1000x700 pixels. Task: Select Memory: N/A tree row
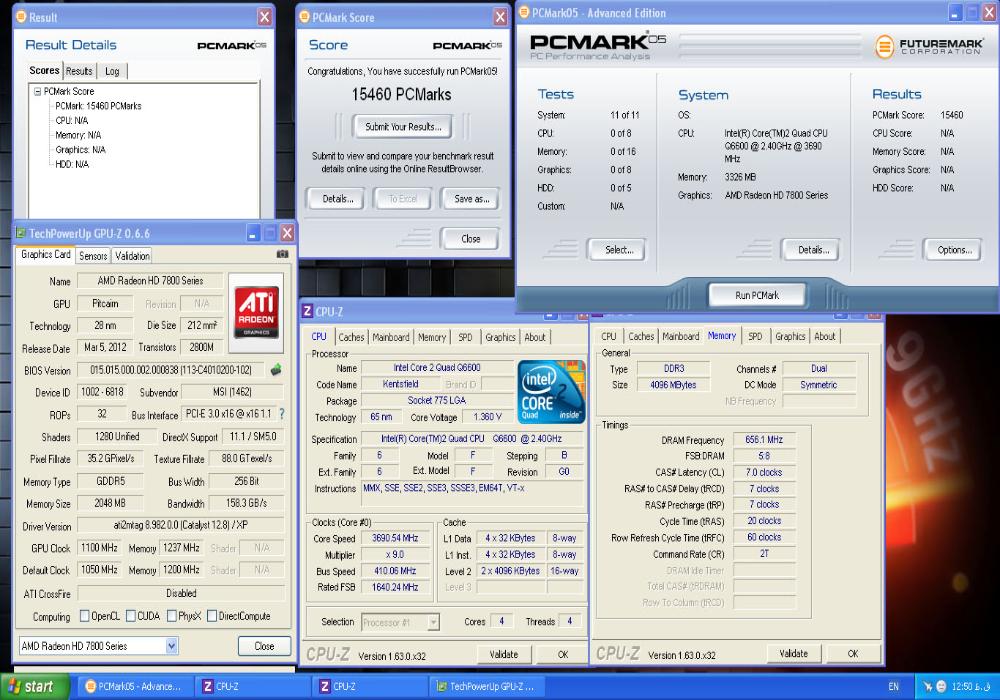click(78, 135)
